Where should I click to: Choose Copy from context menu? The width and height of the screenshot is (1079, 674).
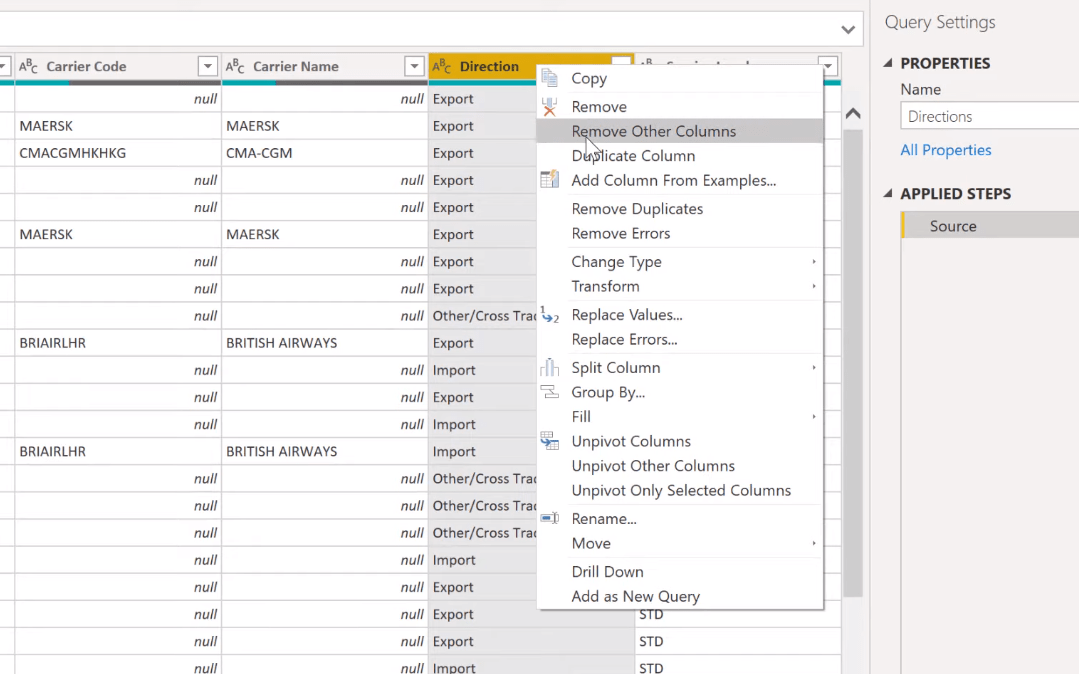point(680,78)
